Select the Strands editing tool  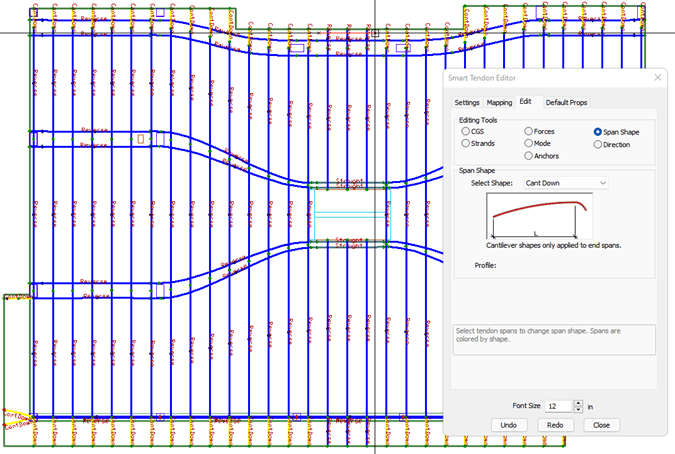tap(466, 143)
